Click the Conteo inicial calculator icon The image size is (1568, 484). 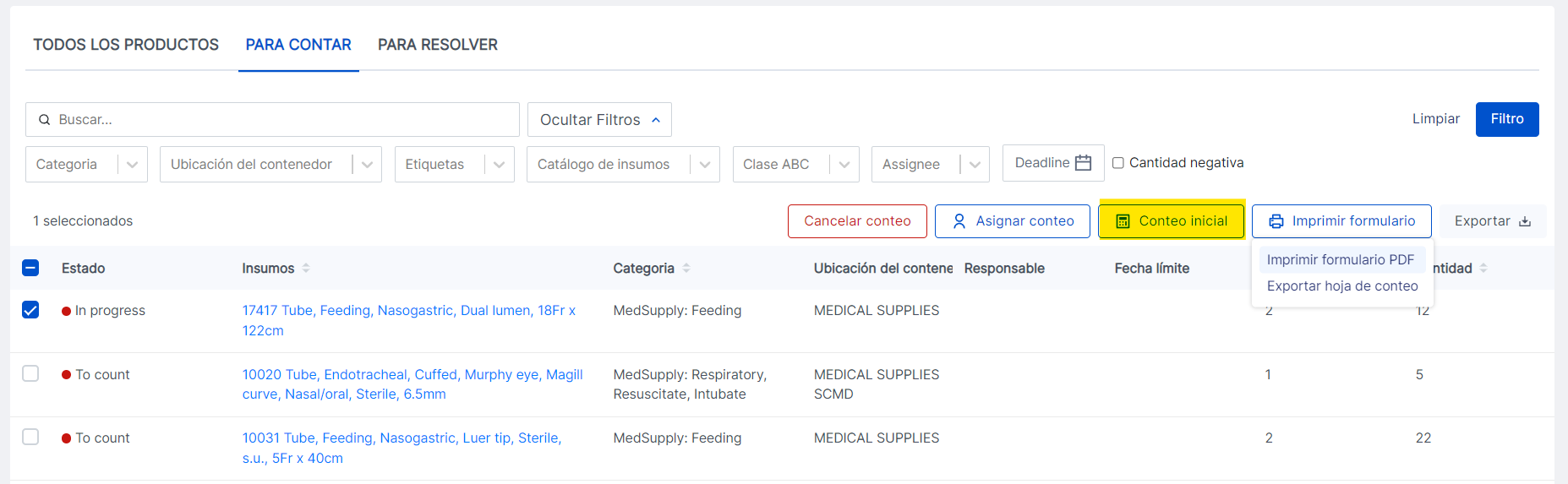(1123, 221)
